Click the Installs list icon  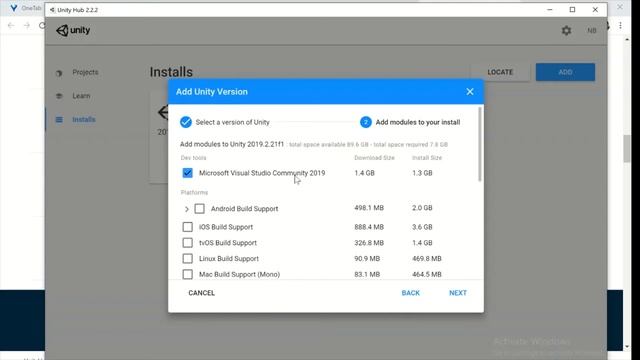pyautogui.click(x=59, y=120)
